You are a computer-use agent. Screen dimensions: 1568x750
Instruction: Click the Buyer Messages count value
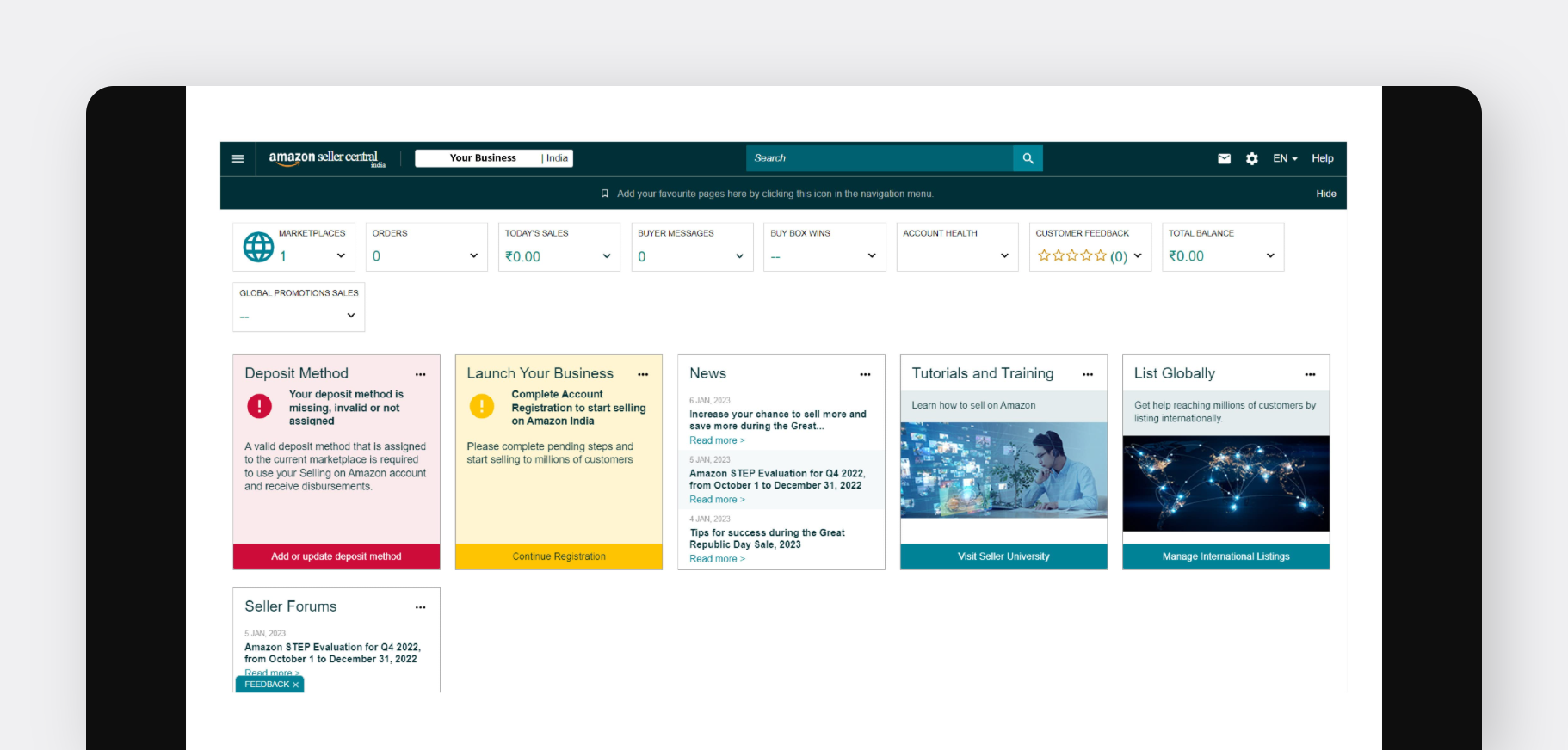pyautogui.click(x=642, y=256)
